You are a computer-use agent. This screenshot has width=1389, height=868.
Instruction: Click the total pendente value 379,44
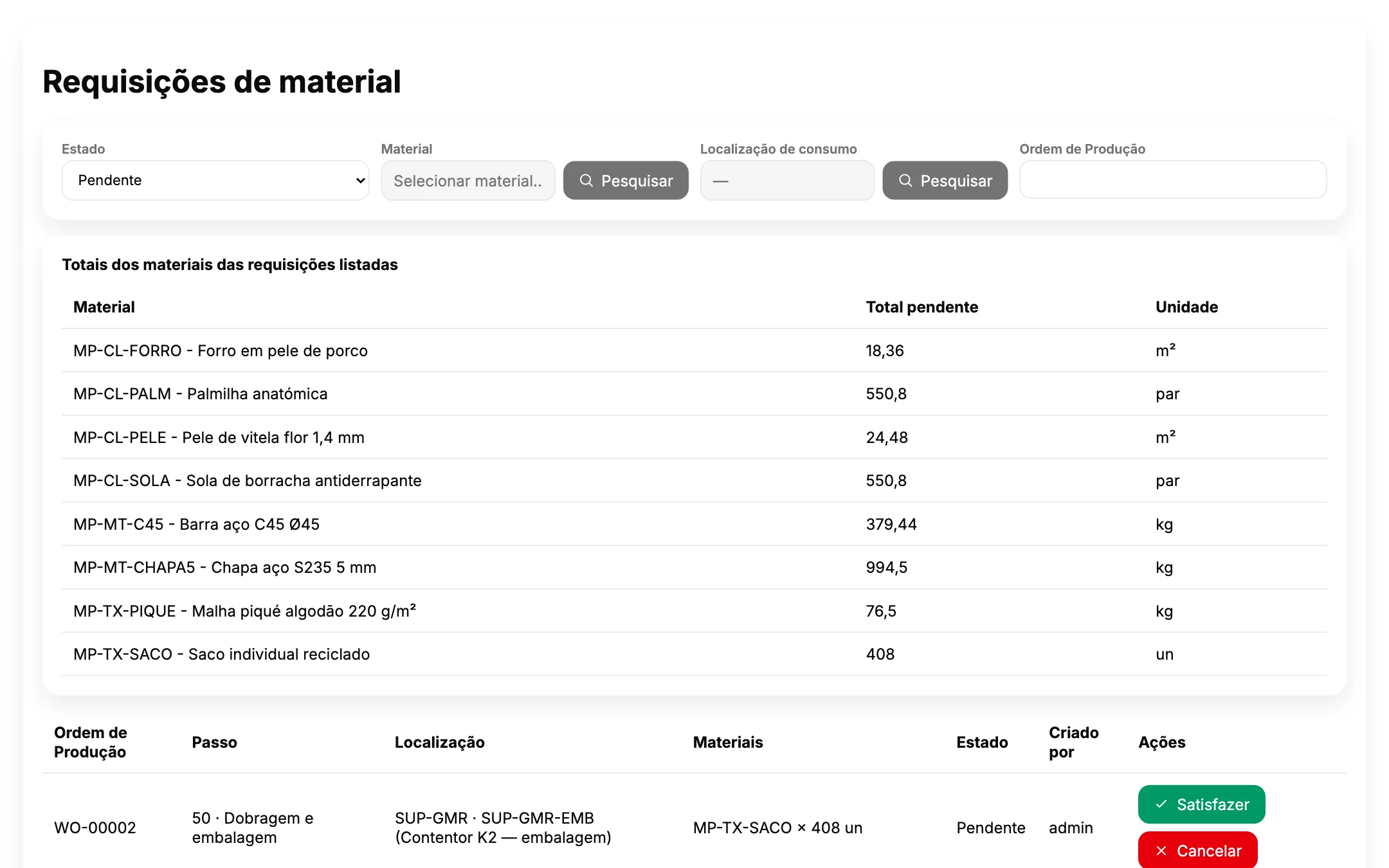[891, 524]
